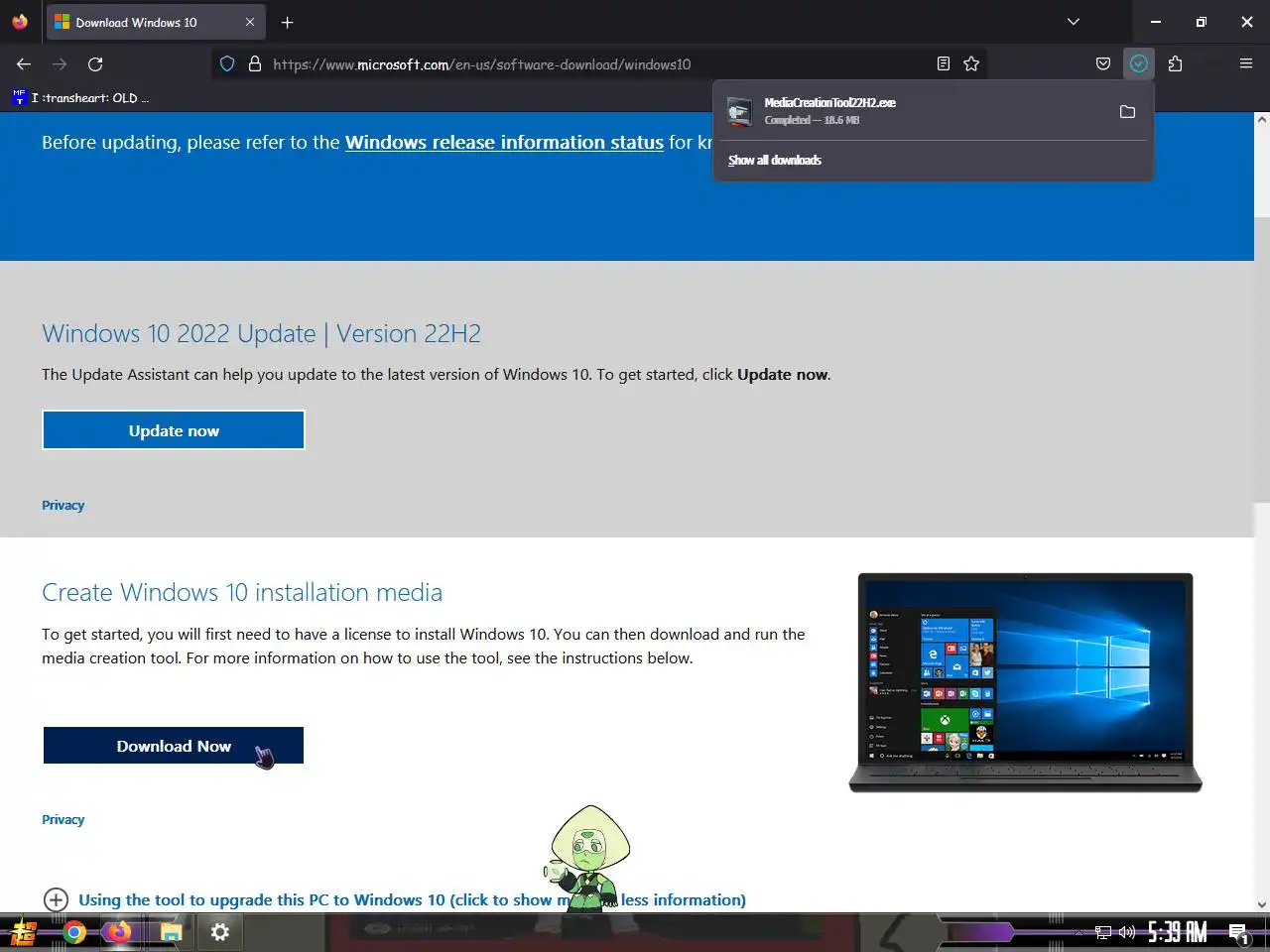The image size is (1270, 952).
Task: Open File Explorer from the taskbar
Action: (171, 932)
